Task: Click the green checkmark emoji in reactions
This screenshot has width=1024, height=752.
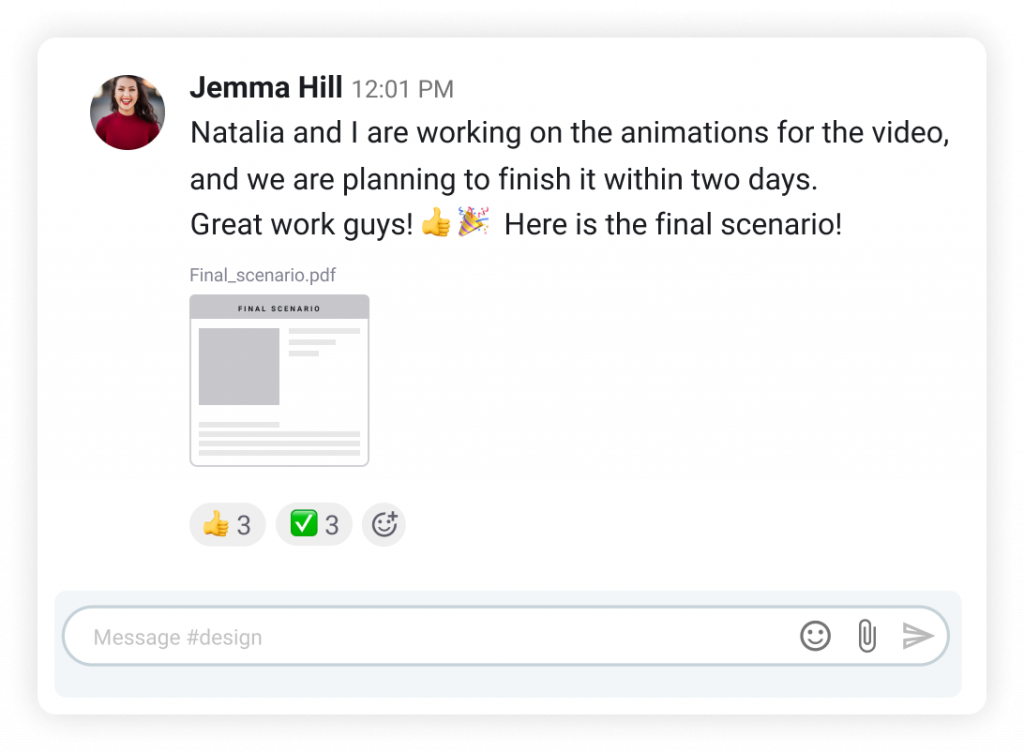Action: coord(304,524)
